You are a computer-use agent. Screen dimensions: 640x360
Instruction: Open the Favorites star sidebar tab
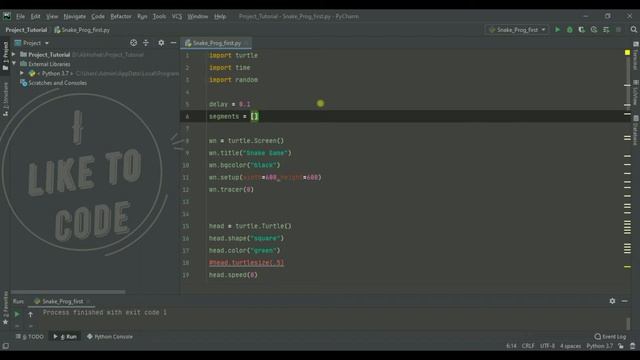pos(5,308)
